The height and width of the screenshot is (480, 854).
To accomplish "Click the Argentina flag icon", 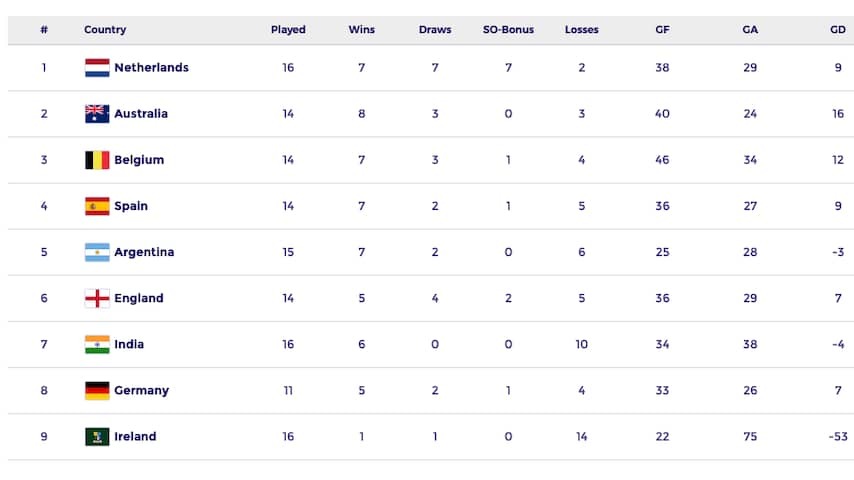I will 97,252.
